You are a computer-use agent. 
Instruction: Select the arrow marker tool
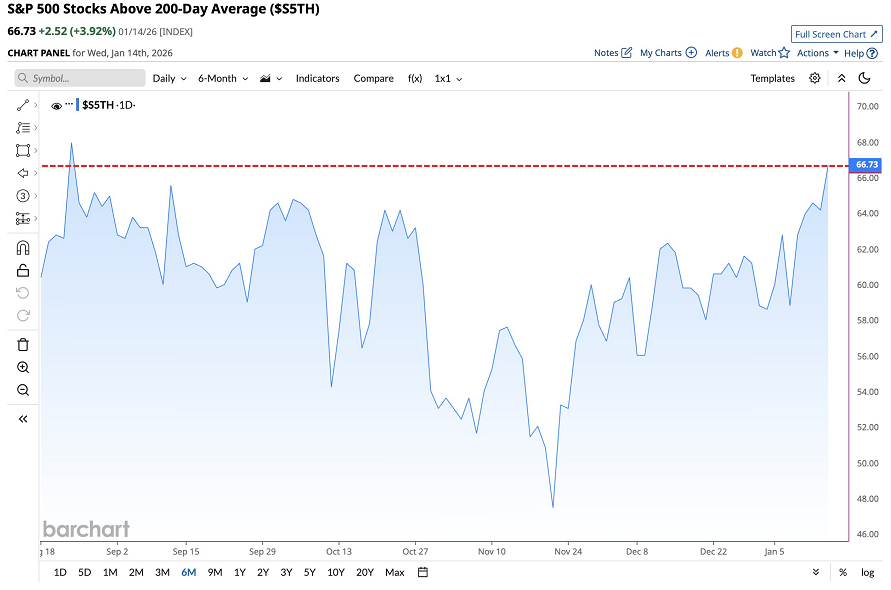point(23,173)
